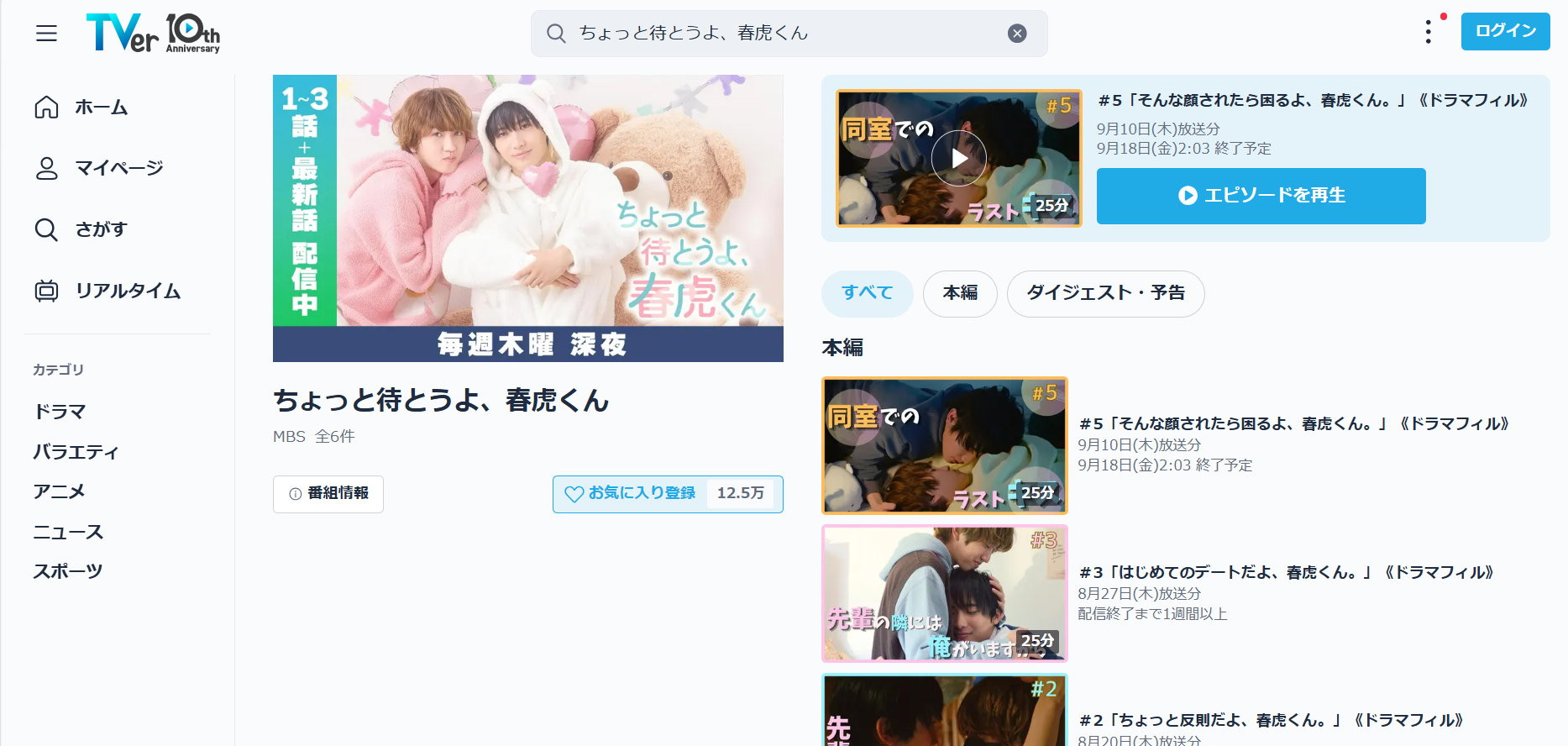Select the ダイジェスト・予告 filter tab
This screenshot has width=1568, height=746.
point(1106,293)
